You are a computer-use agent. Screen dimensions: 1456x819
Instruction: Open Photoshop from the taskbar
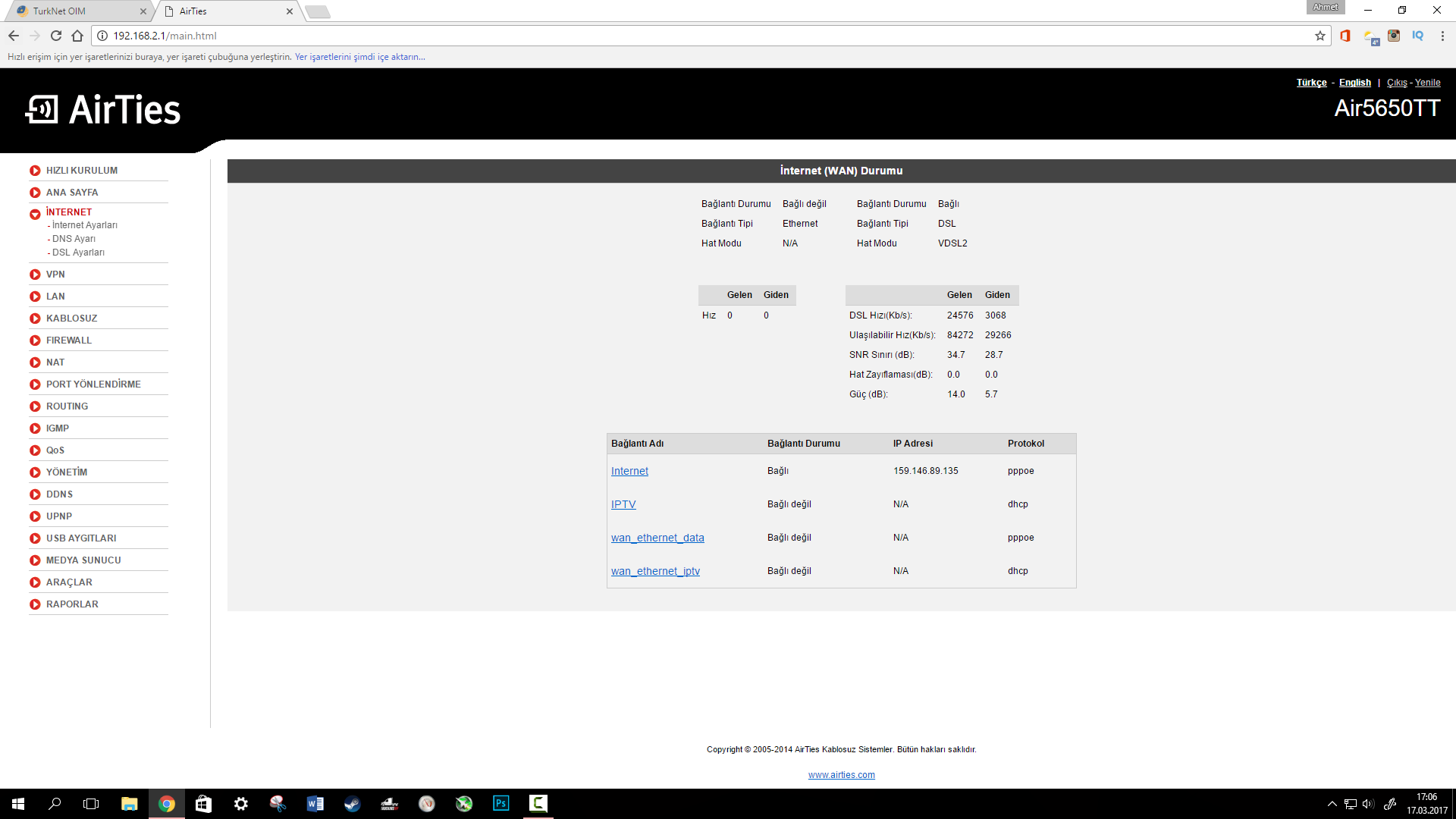pyautogui.click(x=500, y=804)
